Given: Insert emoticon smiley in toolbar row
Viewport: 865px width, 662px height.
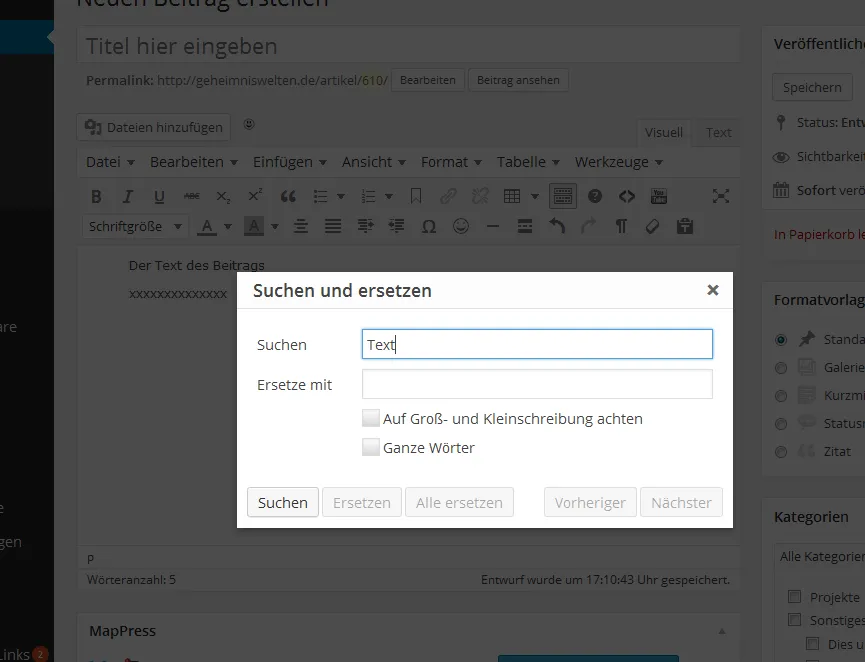Looking at the screenshot, I should tap(461, 226).
